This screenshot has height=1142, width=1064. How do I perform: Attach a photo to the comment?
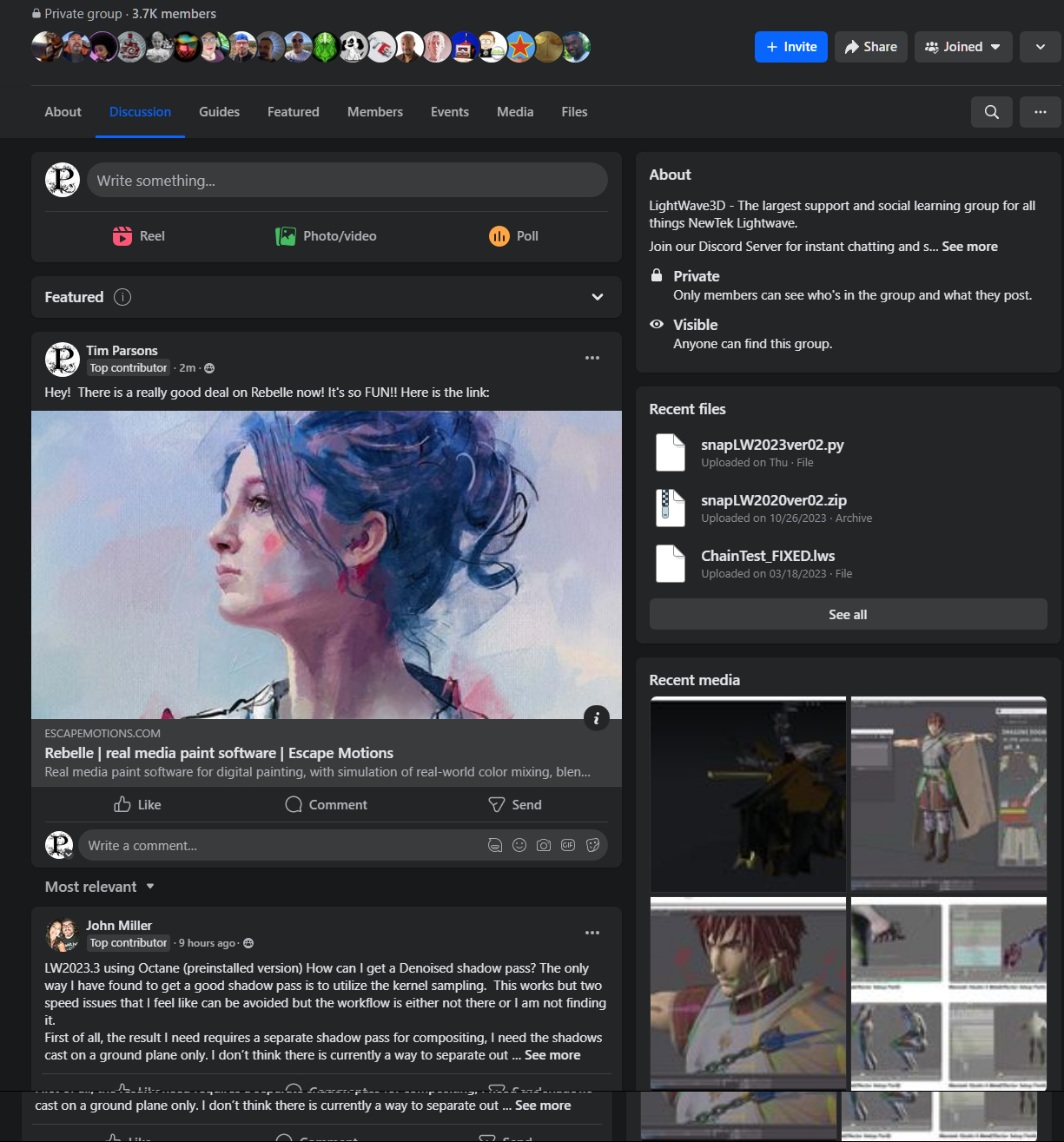point(544,845)
